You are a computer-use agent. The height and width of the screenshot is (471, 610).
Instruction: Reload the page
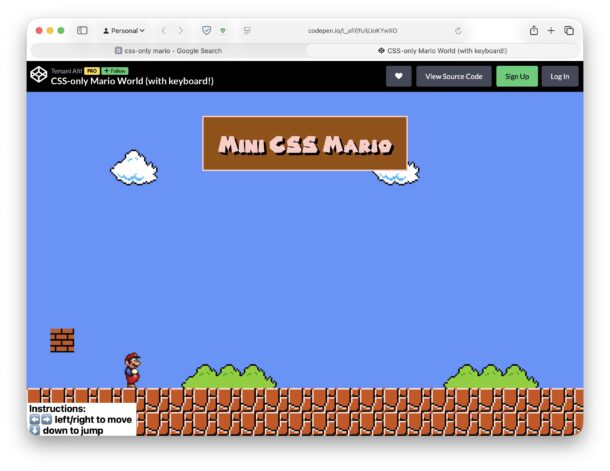pyautogui.click(x=458, y=31)
